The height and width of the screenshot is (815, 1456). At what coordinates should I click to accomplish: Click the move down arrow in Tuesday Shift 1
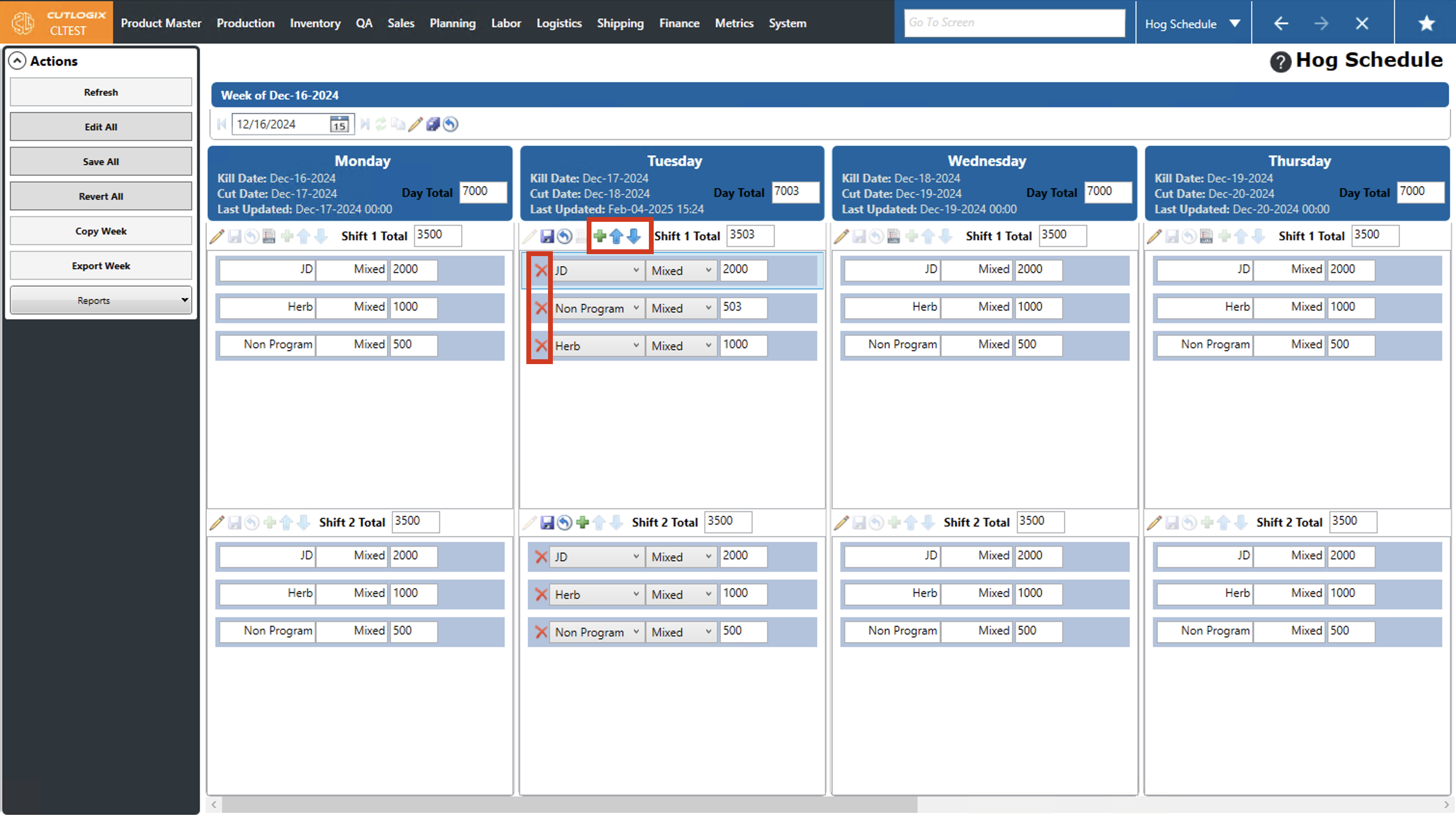pyautogui.click(x=634, y=236)
